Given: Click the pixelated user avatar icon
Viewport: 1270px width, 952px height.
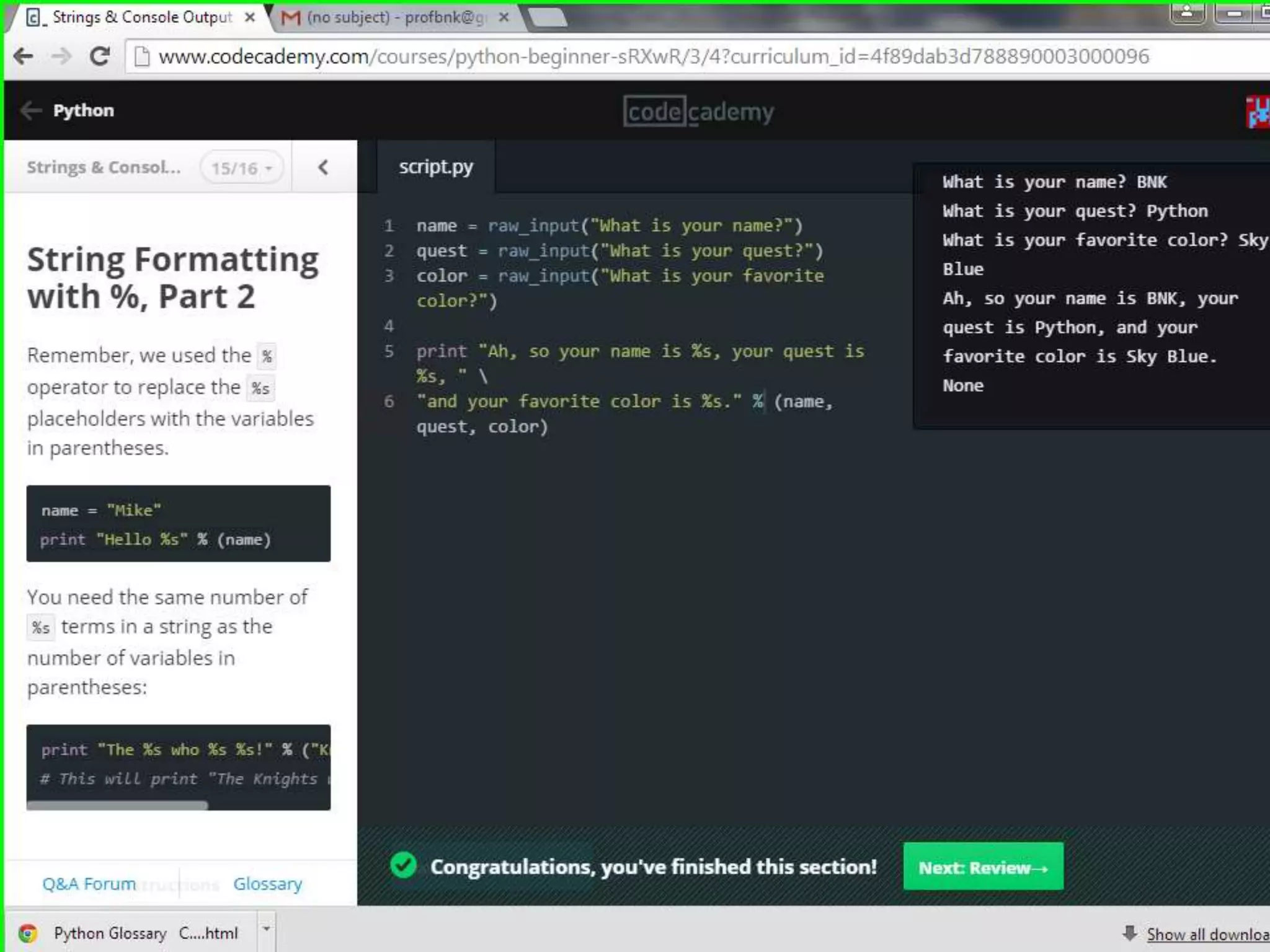Looking at the screenshot, I should click(x=1258, y=112).
